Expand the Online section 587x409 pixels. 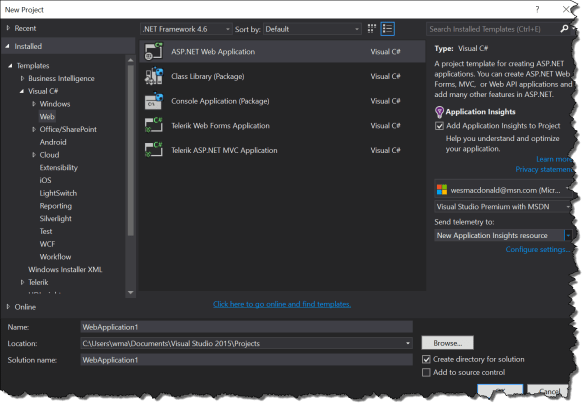pos(8,307)
